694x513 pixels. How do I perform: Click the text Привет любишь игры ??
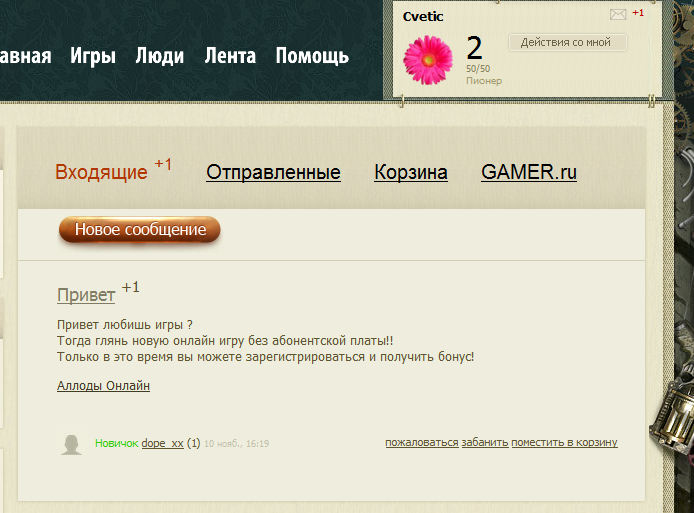click(125, 325)
